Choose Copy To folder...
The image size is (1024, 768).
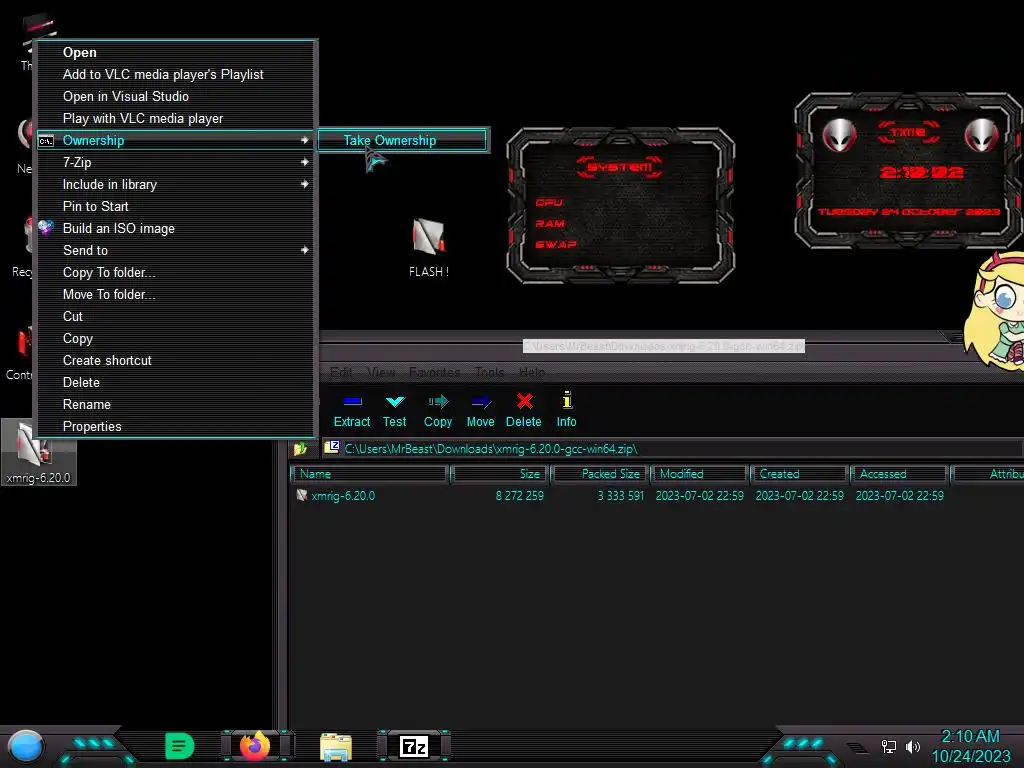(x=176, y=272)
